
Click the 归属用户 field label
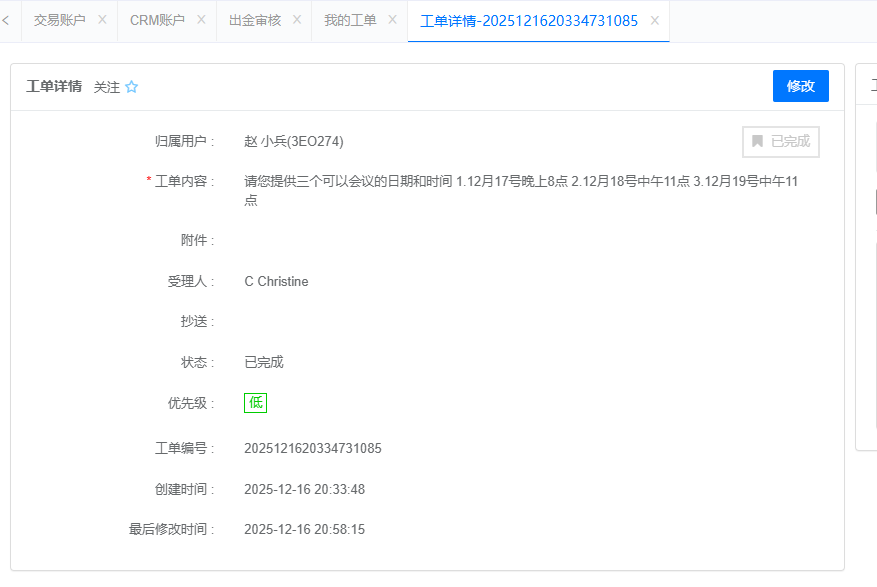point(184,141)
